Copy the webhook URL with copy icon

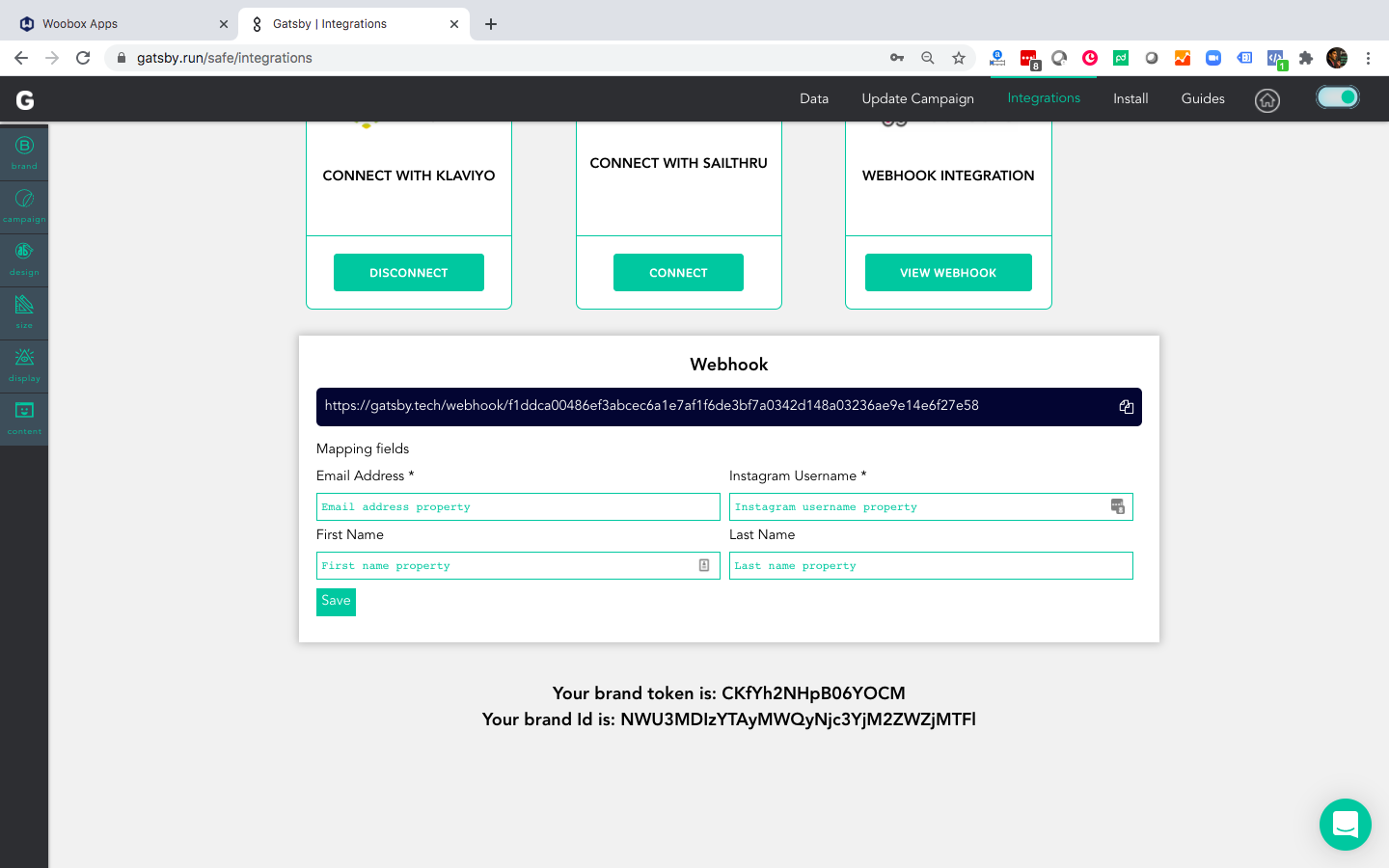(x=1126, y=407)
